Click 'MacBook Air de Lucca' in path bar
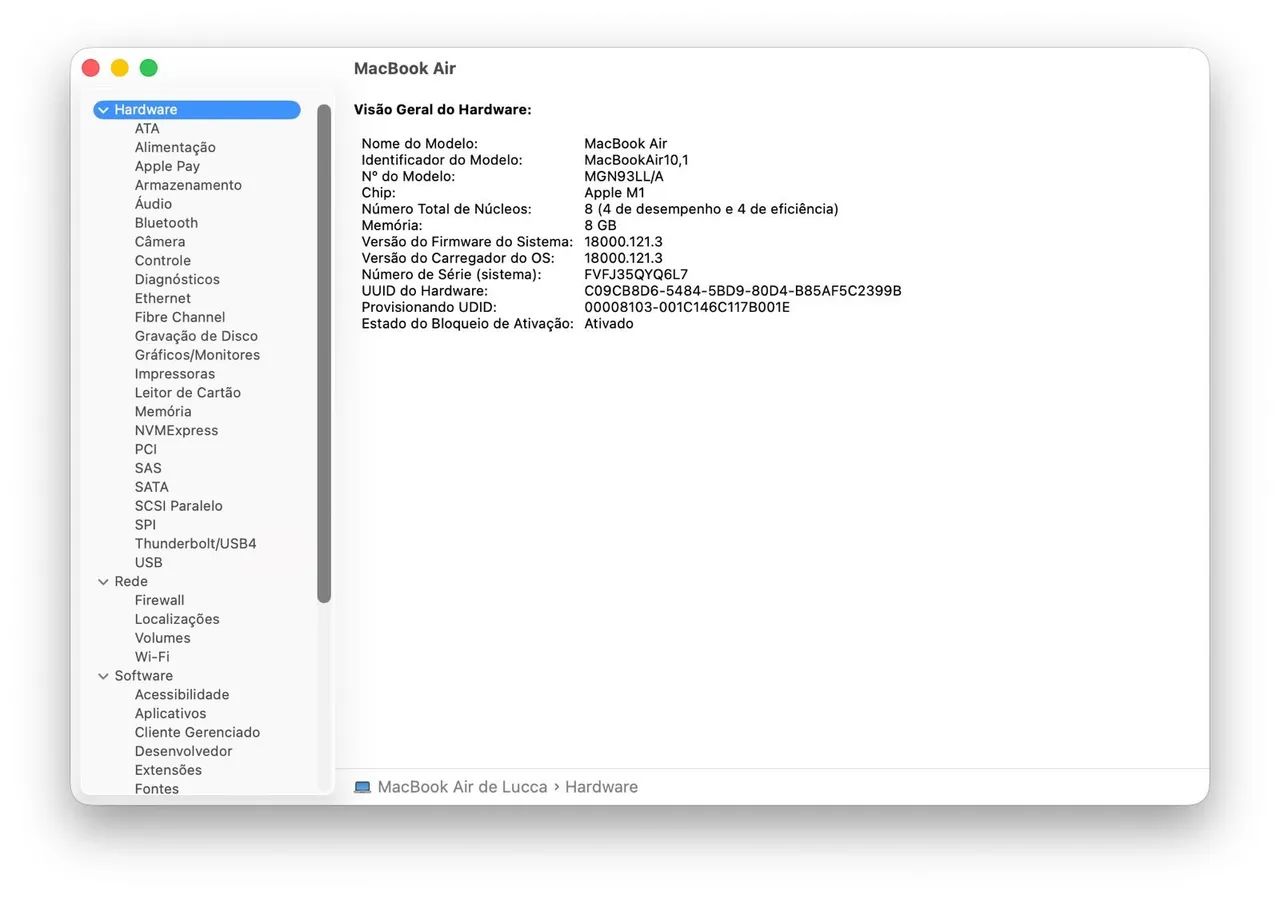Viewport: 1280px width, 898px height. pyautogui.click(x=463, y=787)
